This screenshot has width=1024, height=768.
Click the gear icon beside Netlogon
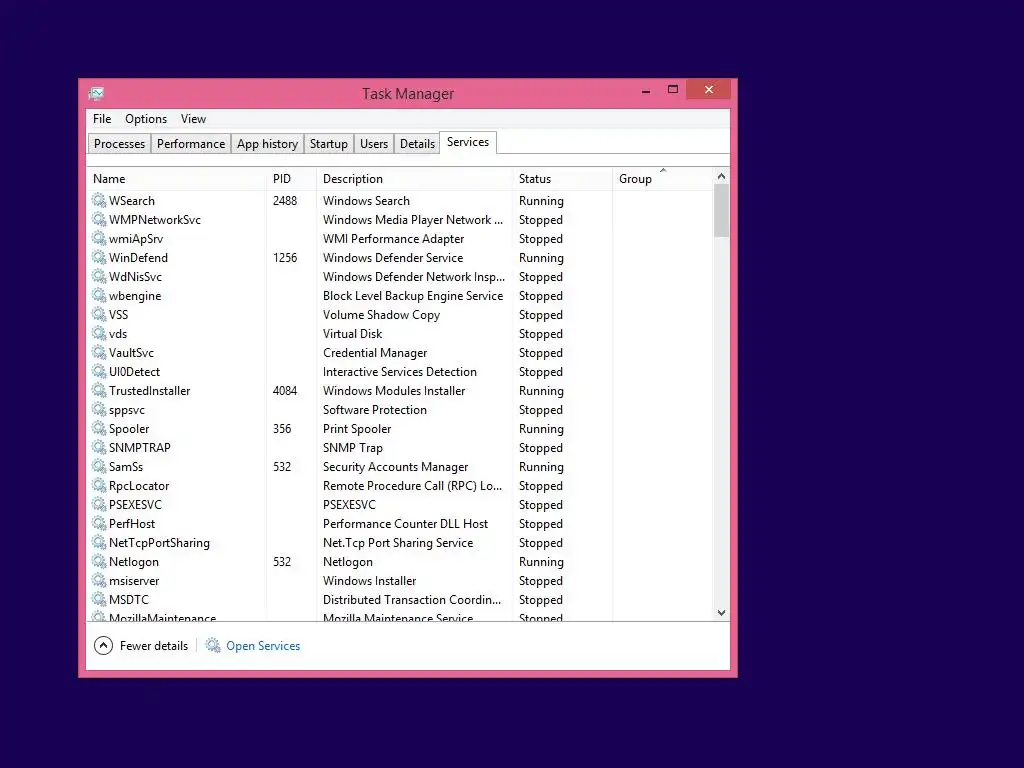(99, 560)
